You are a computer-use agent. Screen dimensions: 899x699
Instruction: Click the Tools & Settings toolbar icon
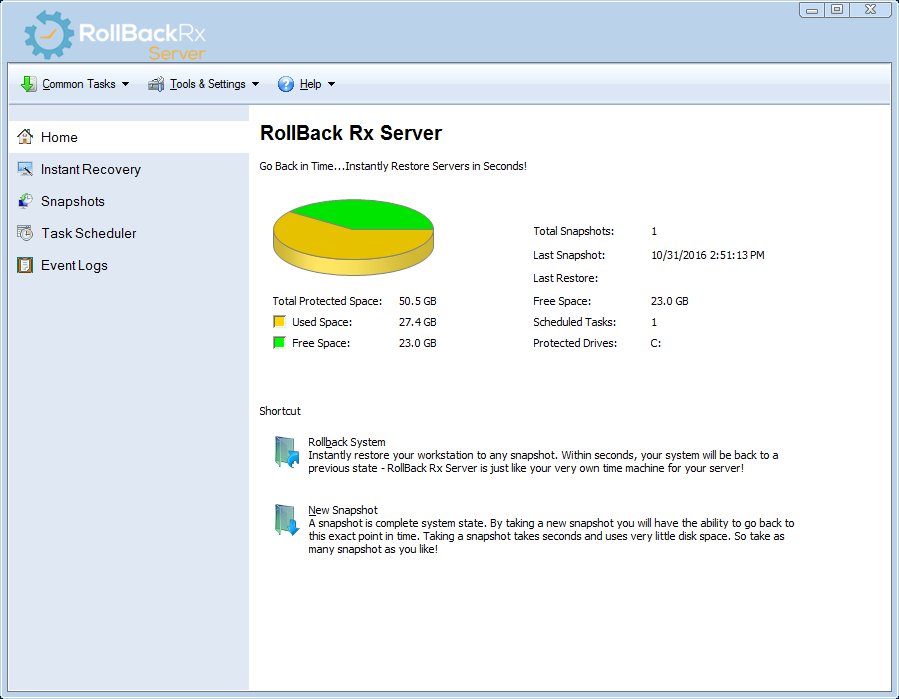point(155,84)
